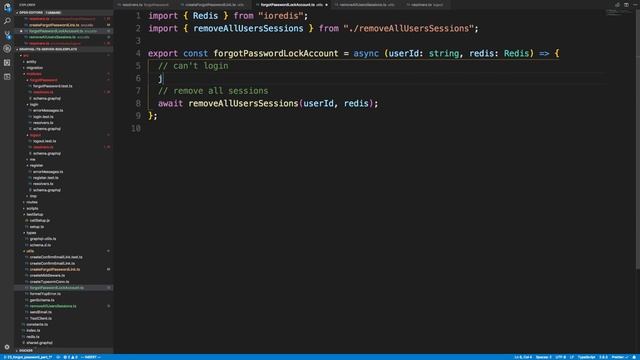Viewport: 640px width, 360px height.
Task: Collapse the login folder
Action: click(x=34, y=104)
